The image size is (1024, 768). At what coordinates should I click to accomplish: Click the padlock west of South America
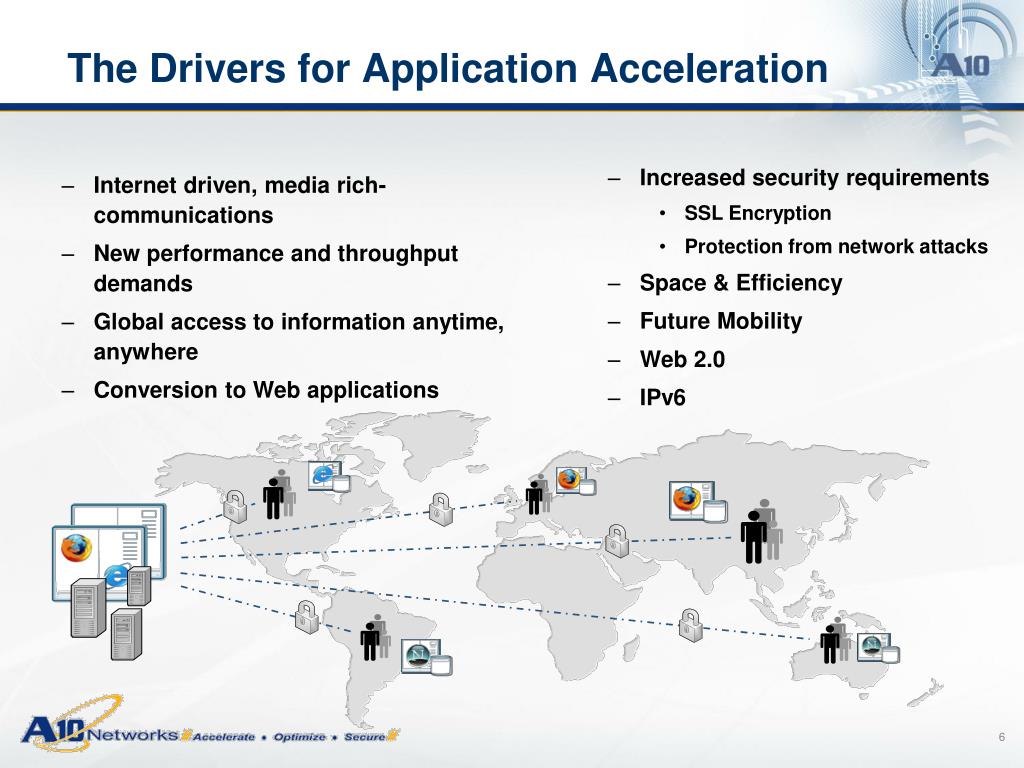point(307,617)
